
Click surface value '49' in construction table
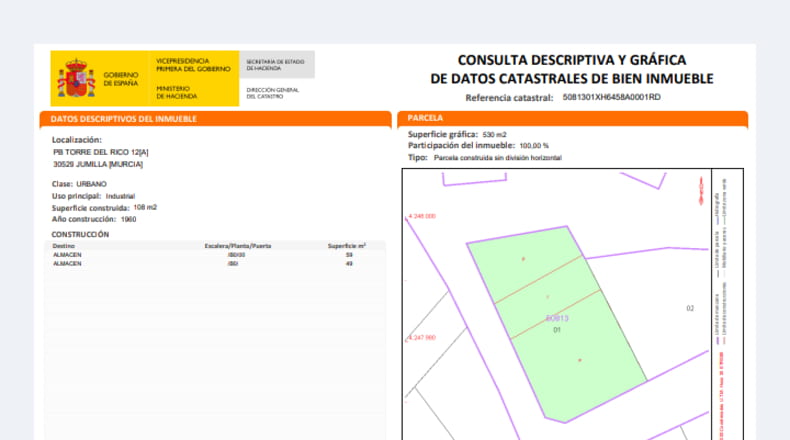349,264
